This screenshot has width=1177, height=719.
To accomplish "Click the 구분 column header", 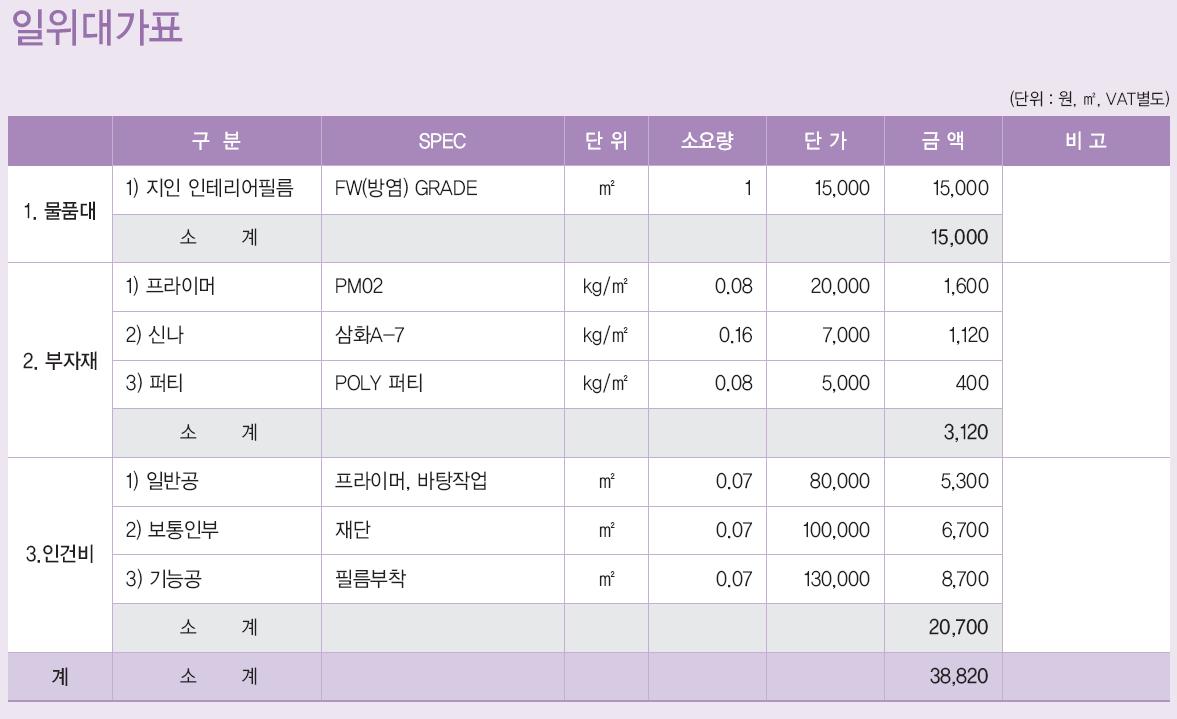I will click(217, 140).
